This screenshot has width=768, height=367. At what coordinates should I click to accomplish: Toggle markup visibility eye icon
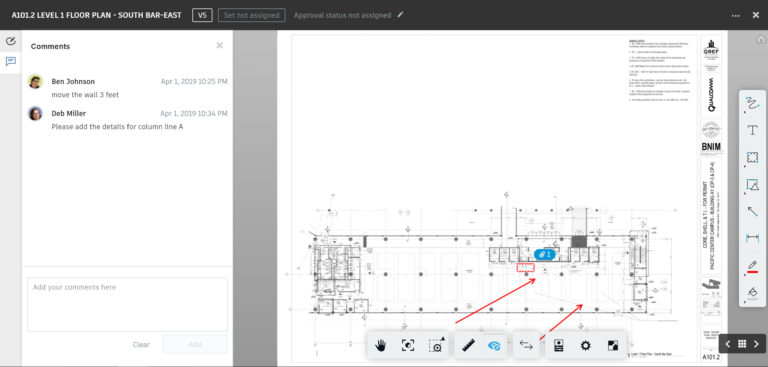[495, 345]
